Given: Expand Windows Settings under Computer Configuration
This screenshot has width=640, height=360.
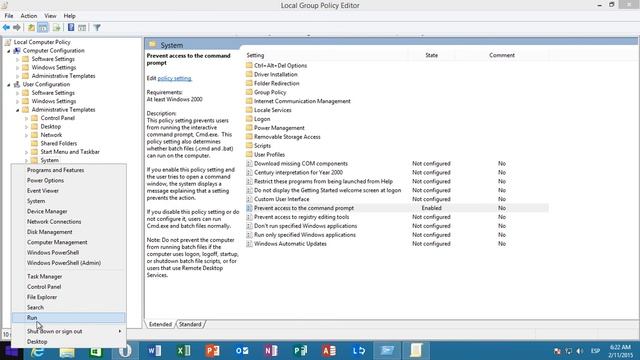Looking at the screenshot, I should [x=18, y=68].
